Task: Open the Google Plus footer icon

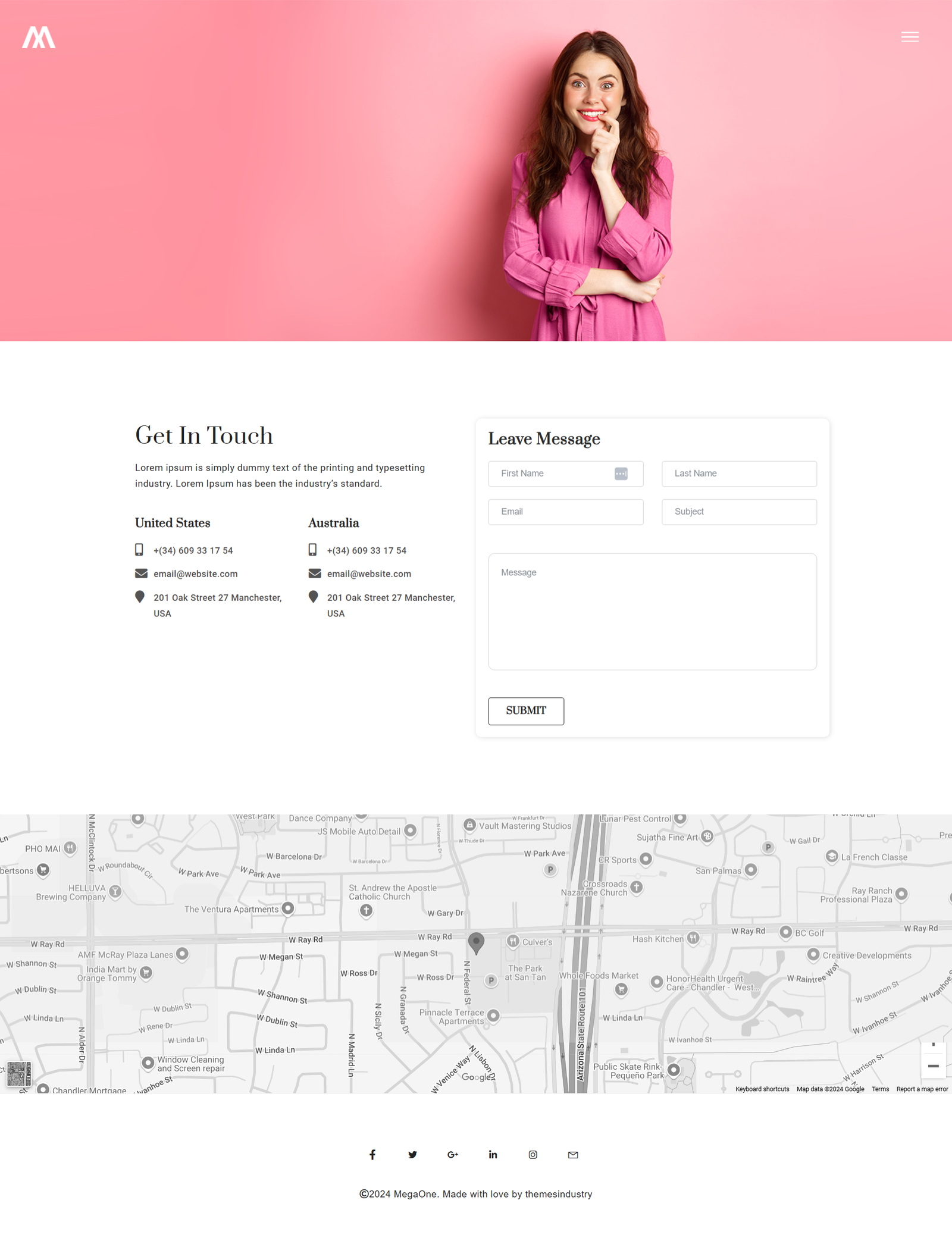Action: 453,1155
